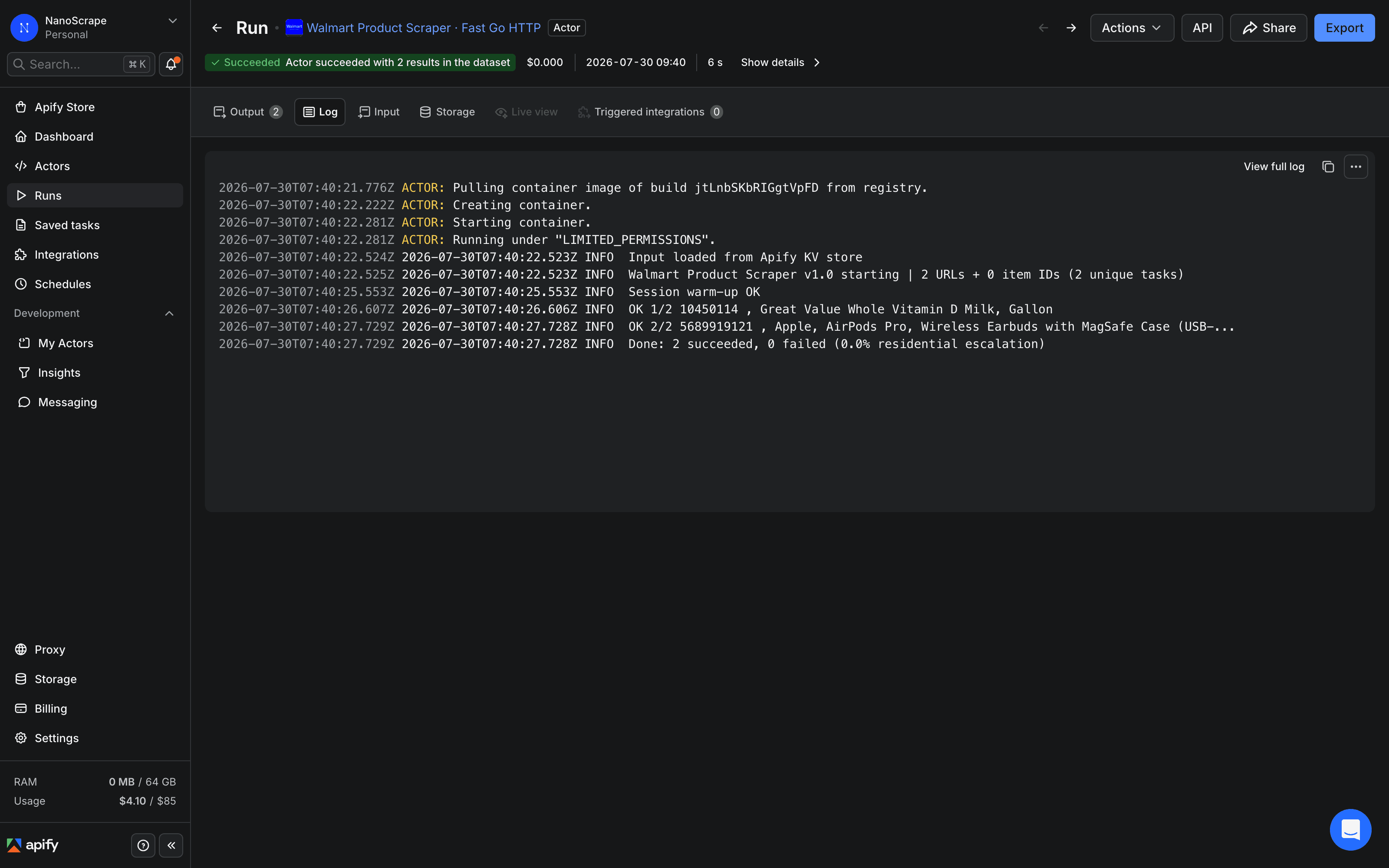Go to next run arrow
The height and width of the screenshot is (868, 1389).
(x=1071, y=27)
